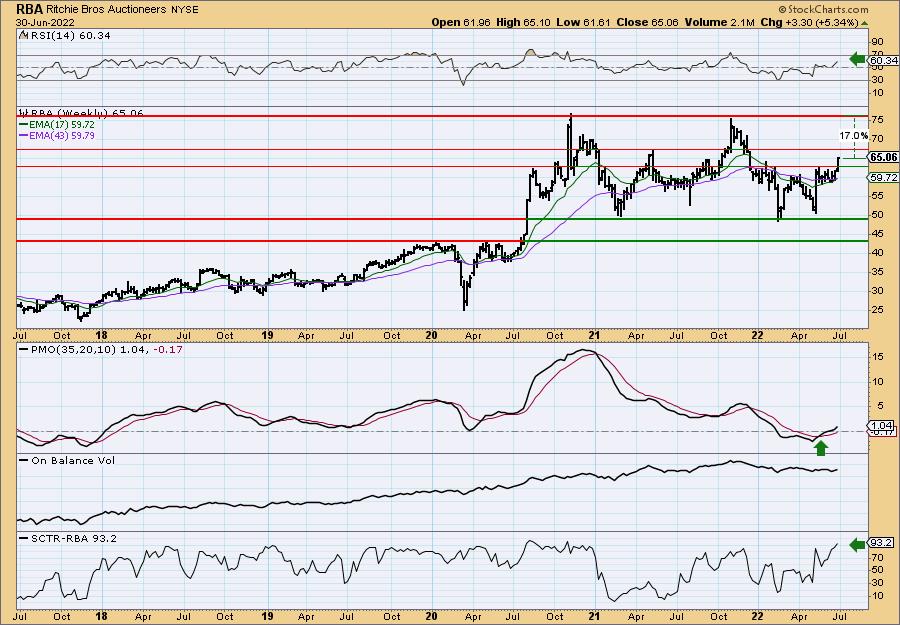Screen dimensions: 900x625
Task: Click the 45 price axis label
Action: (x=877, y=234)
